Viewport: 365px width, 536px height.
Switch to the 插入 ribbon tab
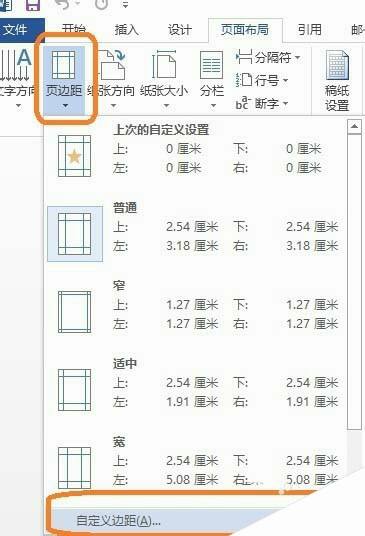click(x=126, y=30)
